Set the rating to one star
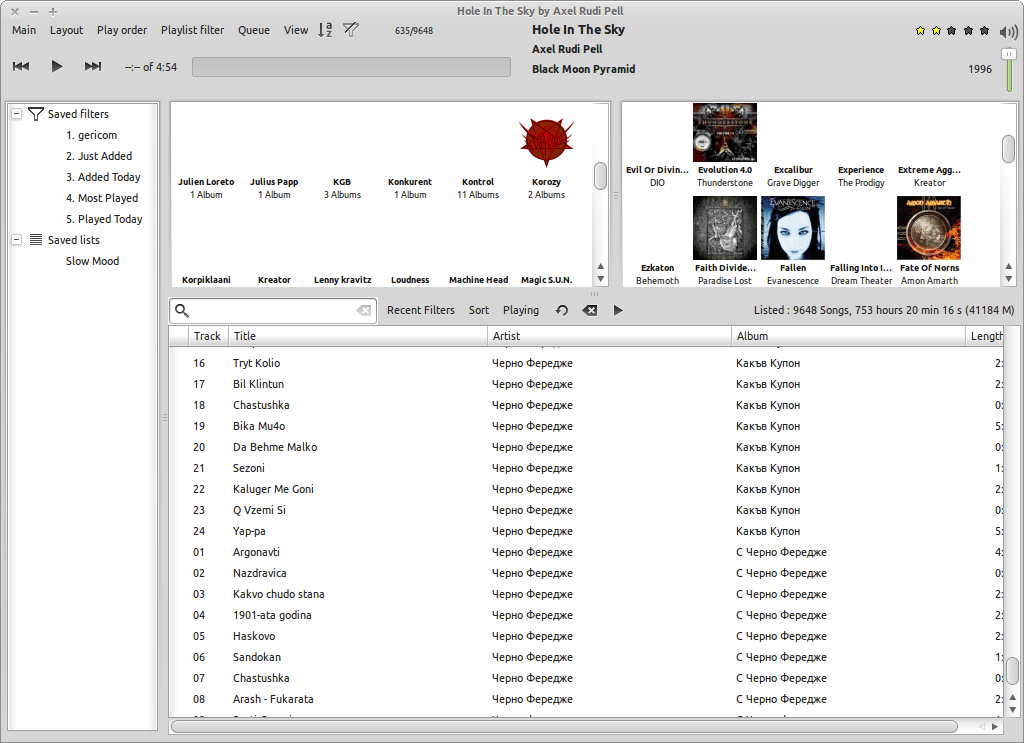 [920, 31]
